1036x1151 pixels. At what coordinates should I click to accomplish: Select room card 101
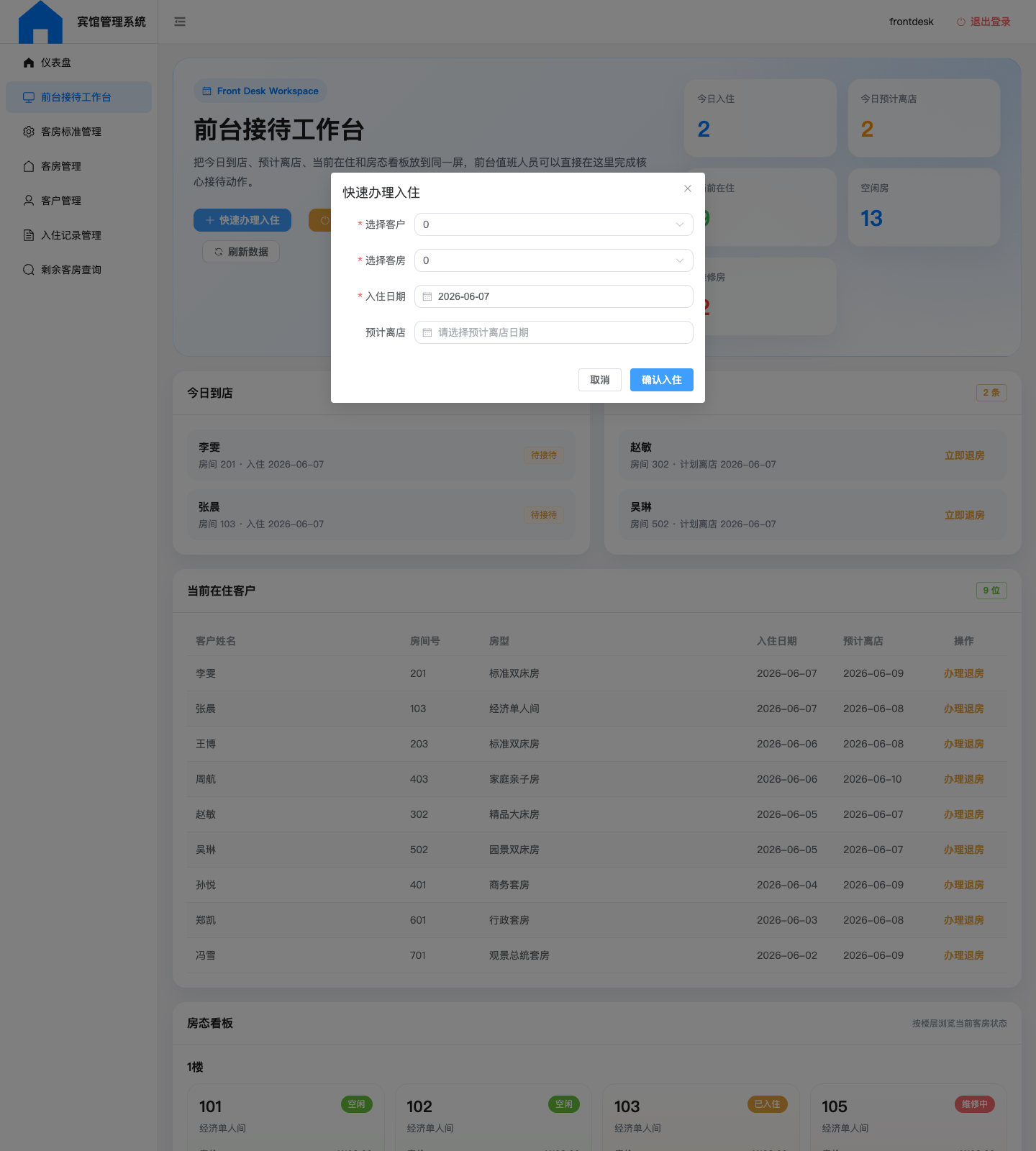[x=286, y=1118]
